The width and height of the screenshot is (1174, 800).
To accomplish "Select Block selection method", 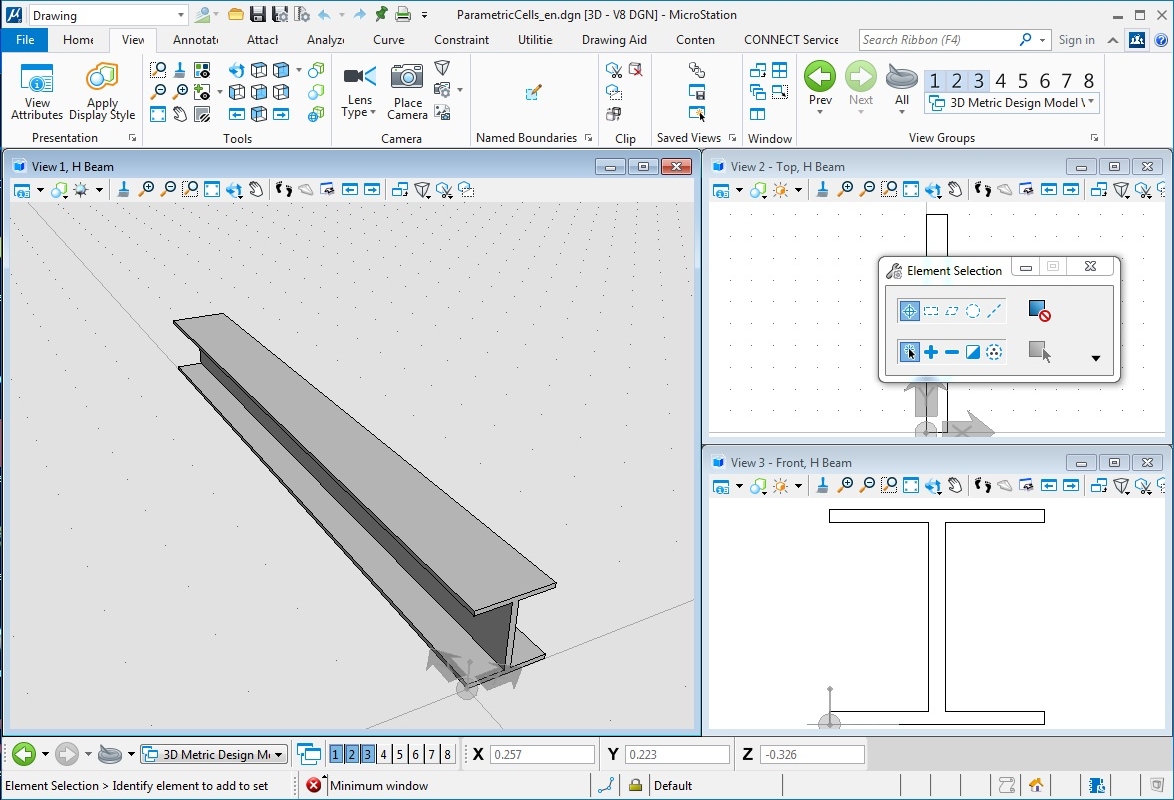I will tap(931, 311).
